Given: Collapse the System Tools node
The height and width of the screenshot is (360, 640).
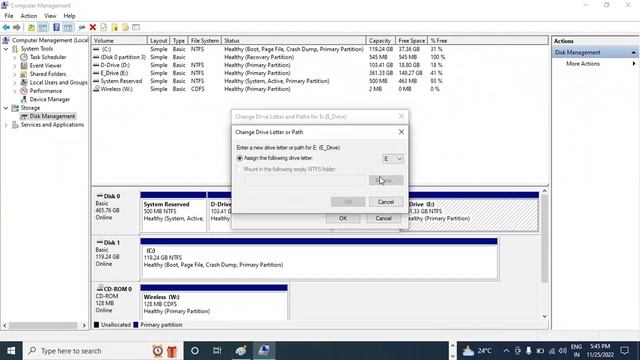Looking at the screenshot, I should (x=6, y=49).
